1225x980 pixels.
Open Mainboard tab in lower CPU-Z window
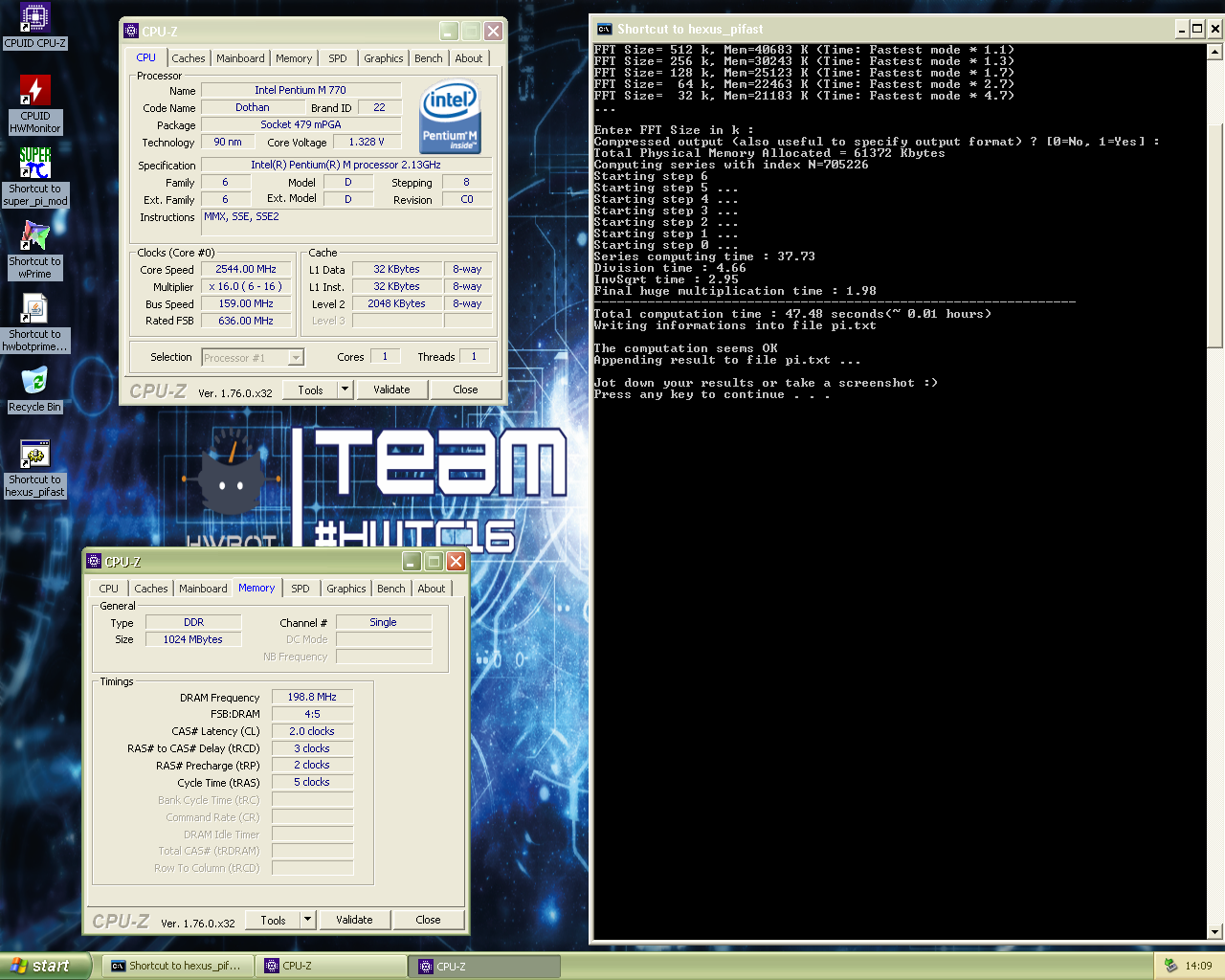click(203, 589)
